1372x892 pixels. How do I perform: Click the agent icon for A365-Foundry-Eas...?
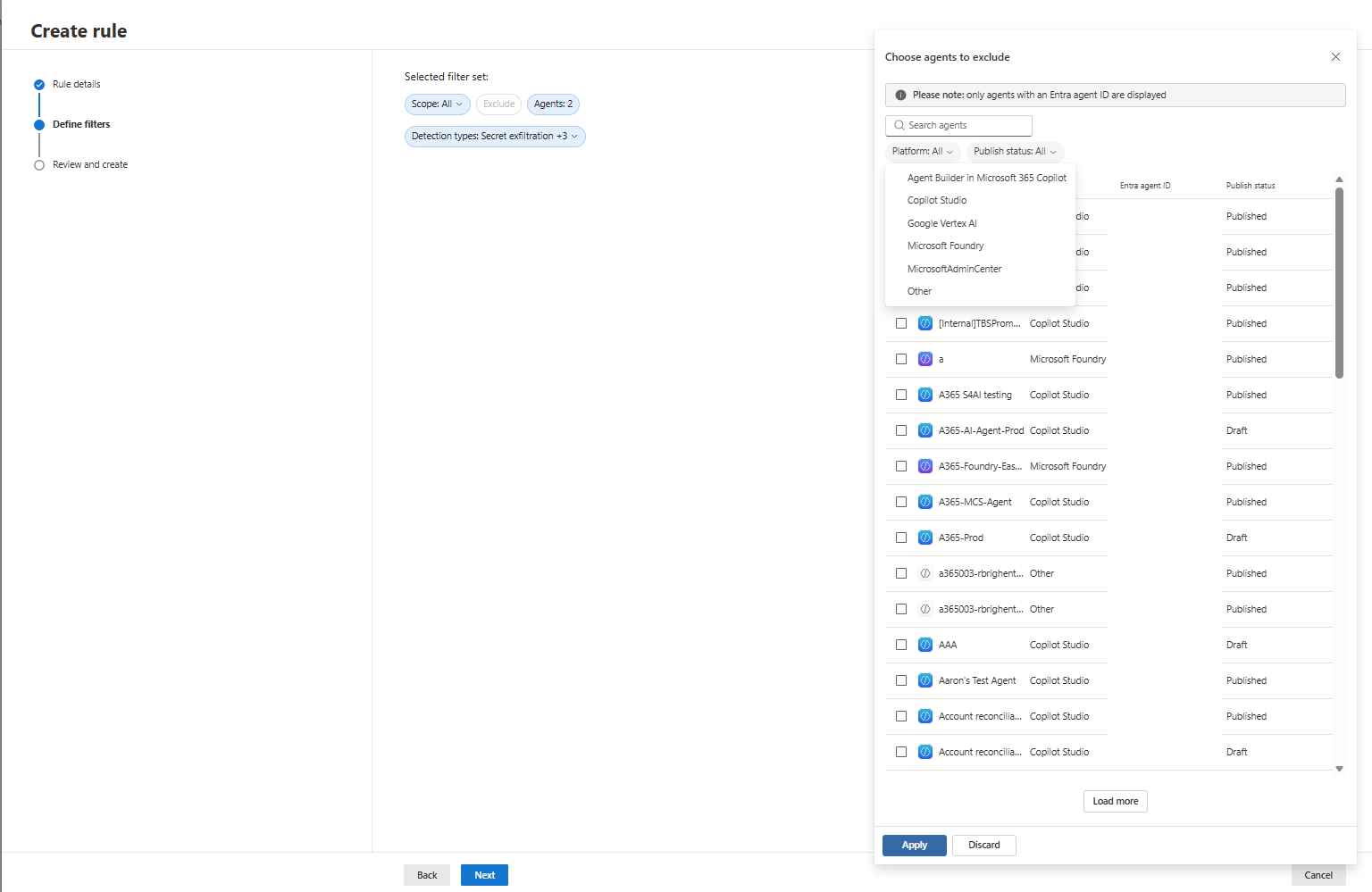click(925, 466)
